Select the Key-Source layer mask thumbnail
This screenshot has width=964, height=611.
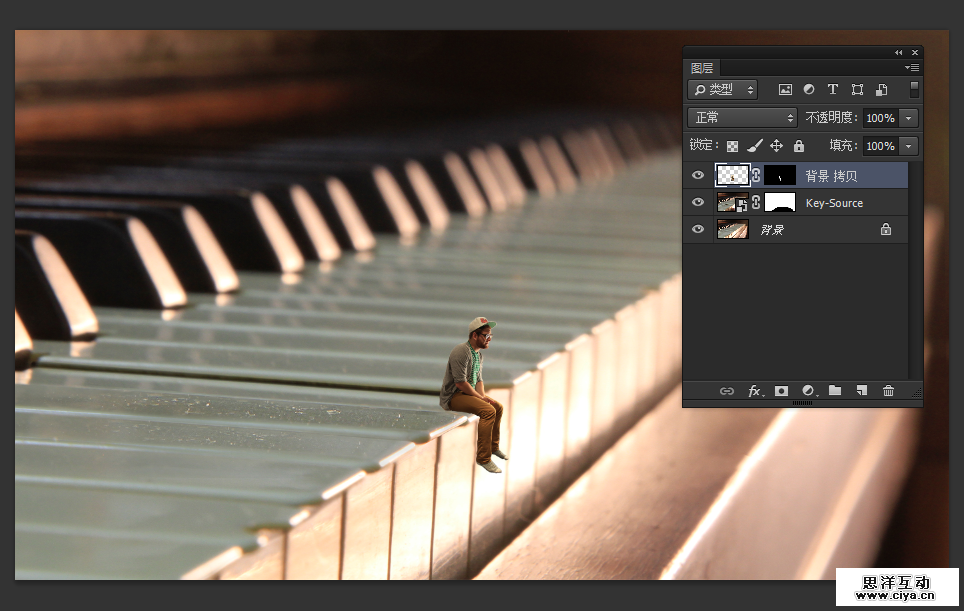(779, 203)
